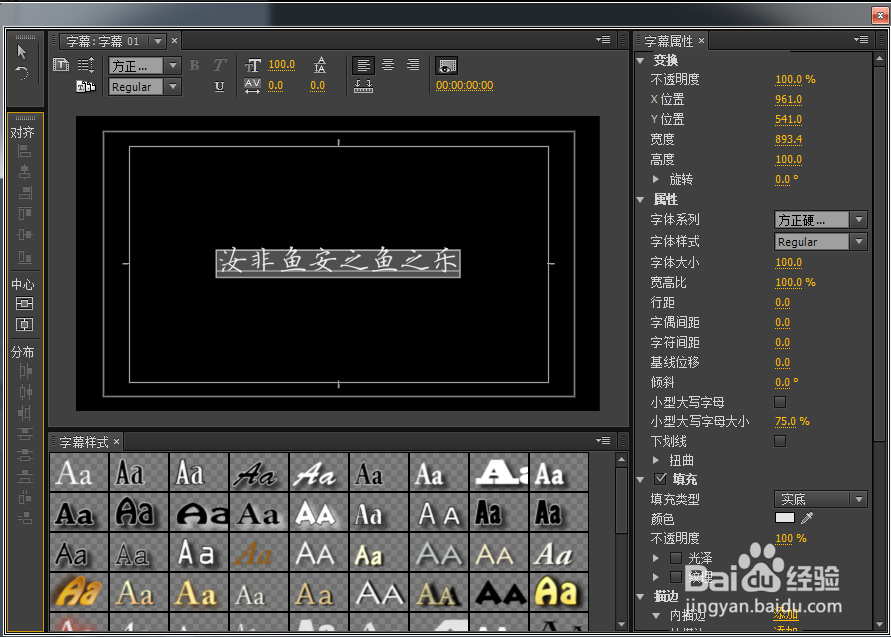Create new title based on current title
This screenshot has width=891, height=637.
(x=61, y=65)
